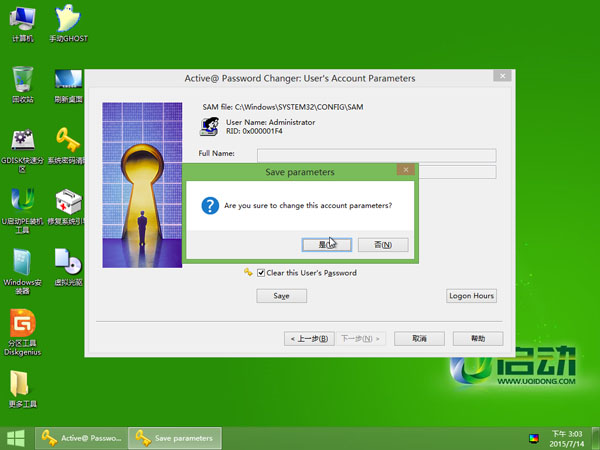Open GDISK quick partition icon
Viewport: 600px width, 450px height.
click(23, 150)
